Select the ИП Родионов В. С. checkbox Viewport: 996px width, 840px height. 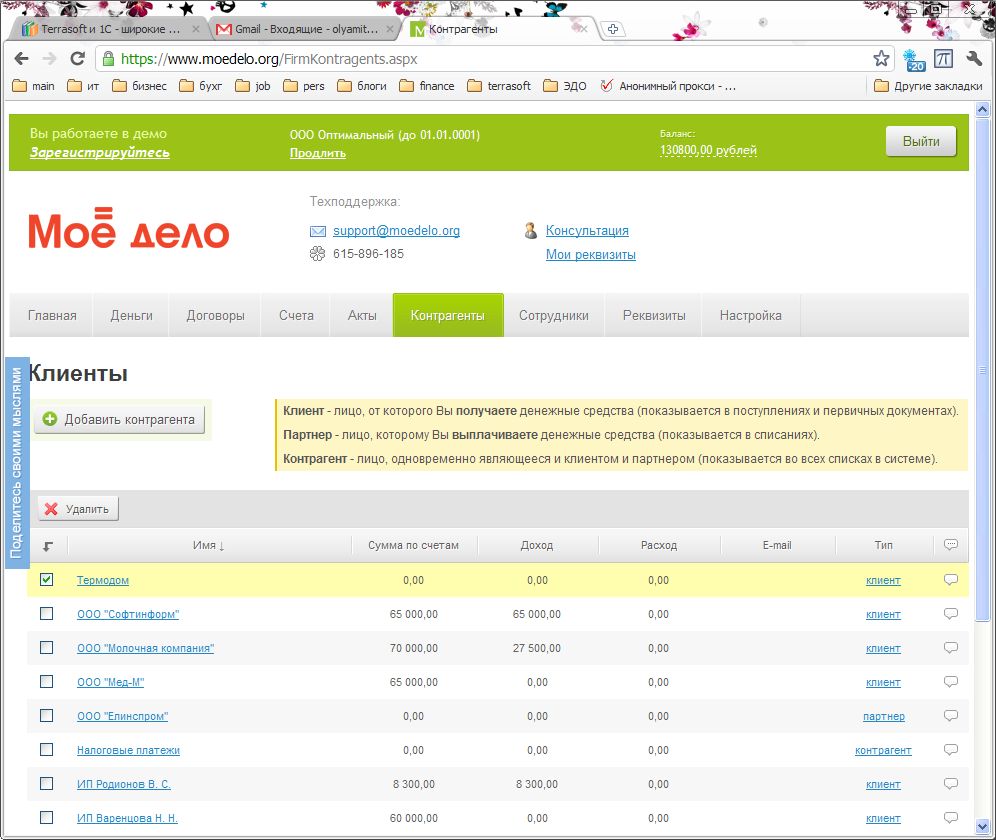pyautogui.click(x=47, y=784)
